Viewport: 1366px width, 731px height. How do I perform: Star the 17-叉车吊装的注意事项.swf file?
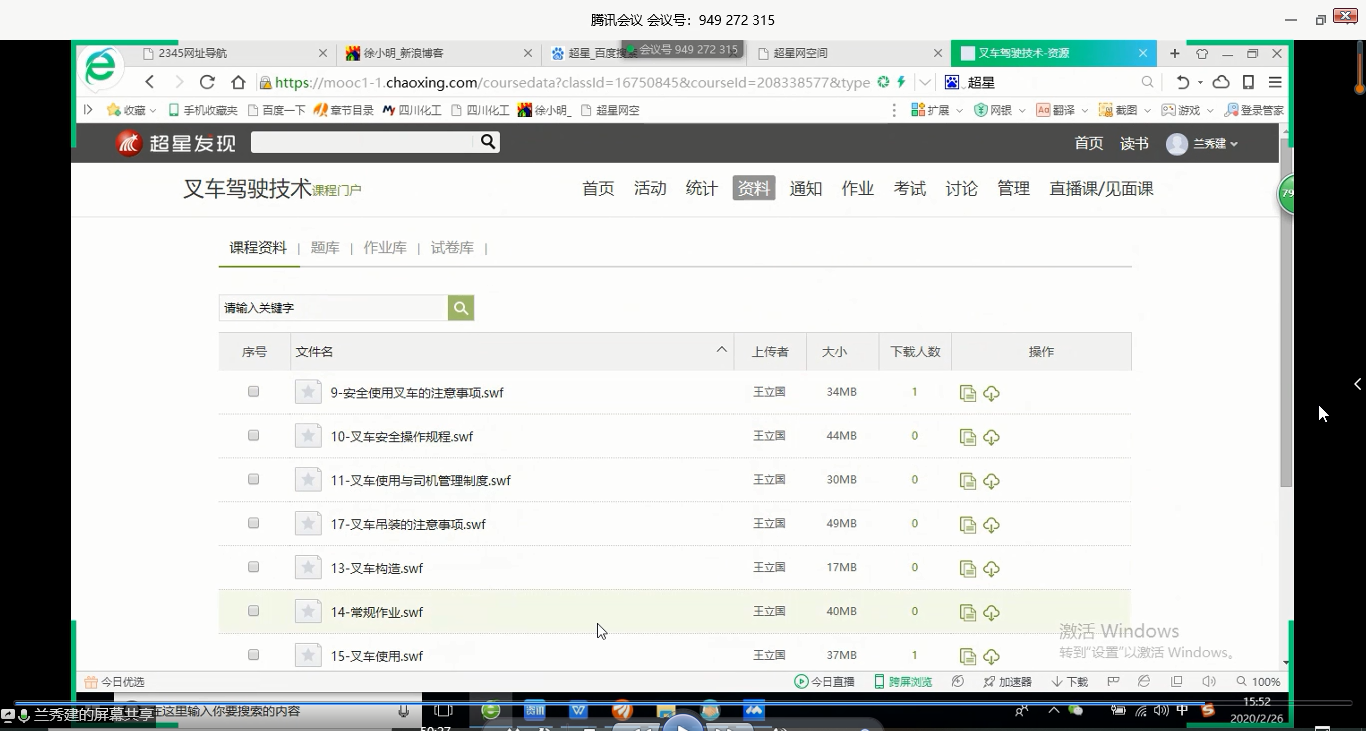(x=308, y=524)
